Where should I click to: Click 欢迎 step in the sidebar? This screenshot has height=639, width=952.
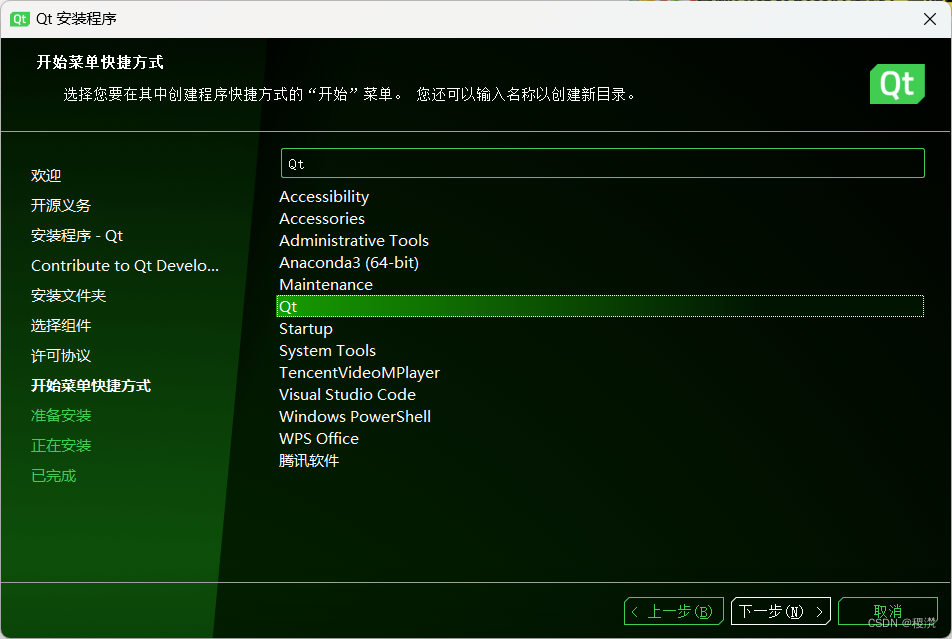(46, 176)
